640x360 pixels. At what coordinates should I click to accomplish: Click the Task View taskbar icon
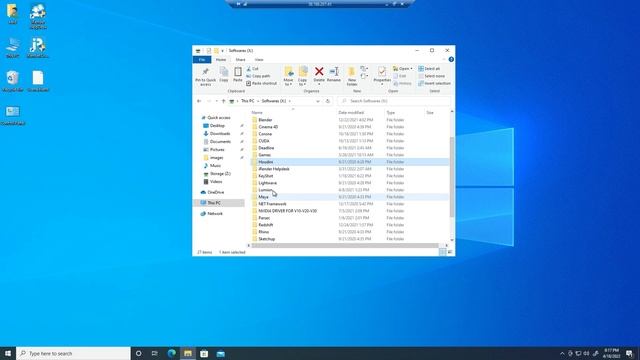coord(155,353)
